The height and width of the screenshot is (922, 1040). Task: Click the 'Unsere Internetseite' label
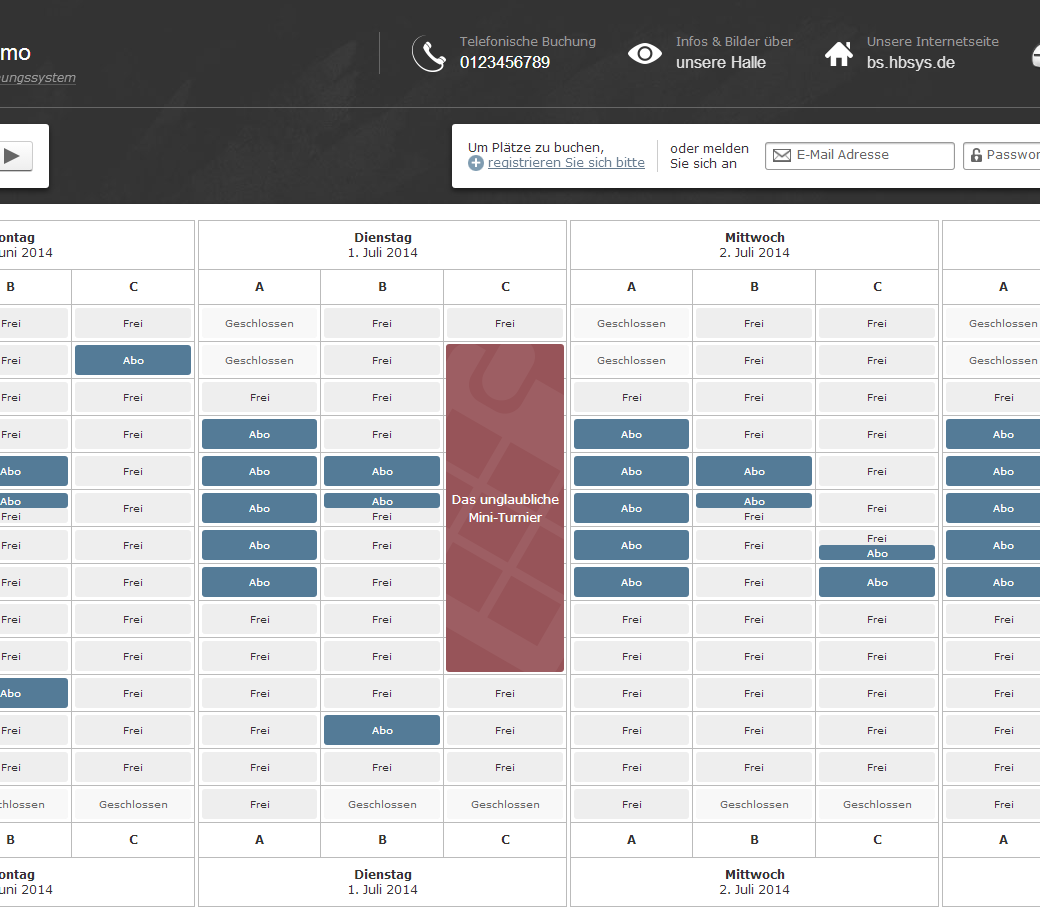coord(933,41)
